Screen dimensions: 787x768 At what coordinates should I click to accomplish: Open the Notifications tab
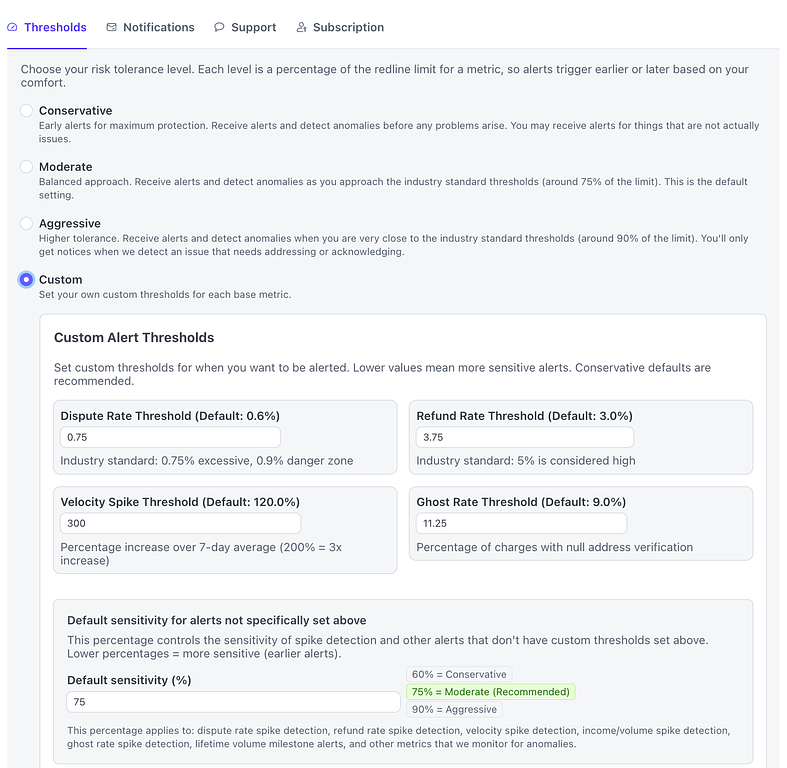point(158,27)
